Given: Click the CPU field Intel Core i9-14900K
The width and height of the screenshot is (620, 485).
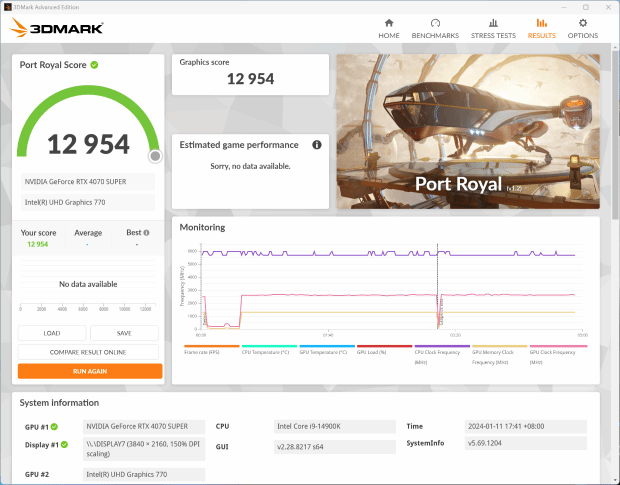Looking at the screenshot, I should 335,426.
